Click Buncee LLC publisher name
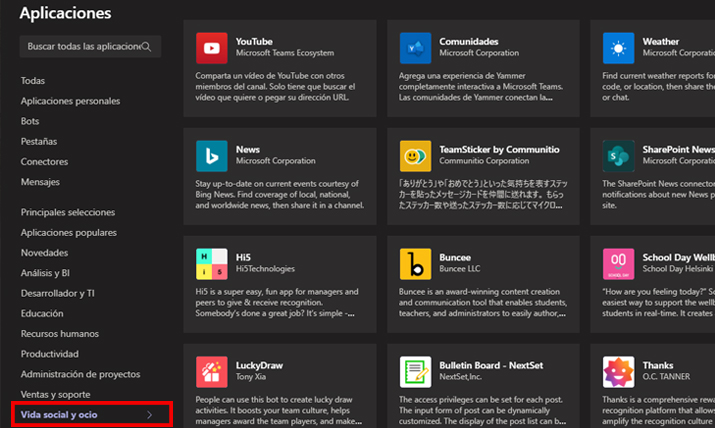The image size is (715, 428). 460,269
